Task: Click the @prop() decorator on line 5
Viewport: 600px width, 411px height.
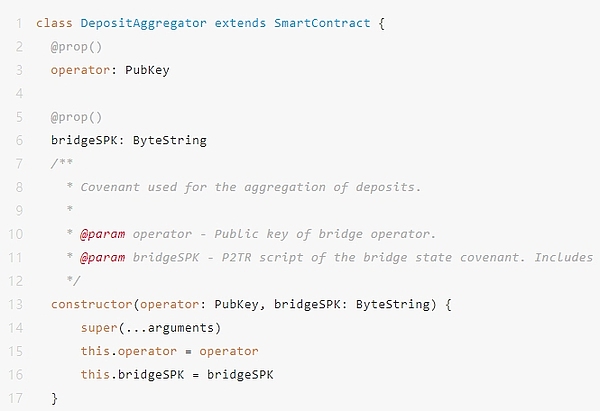Action: [x=76, y=117]
